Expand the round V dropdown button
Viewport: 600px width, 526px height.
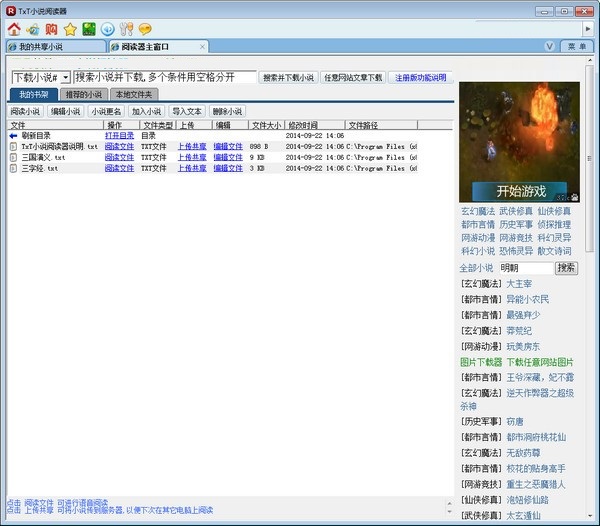[550, 47]
